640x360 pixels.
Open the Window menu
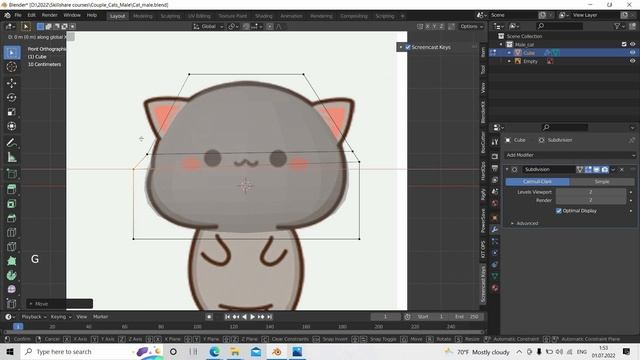[72, 15]
